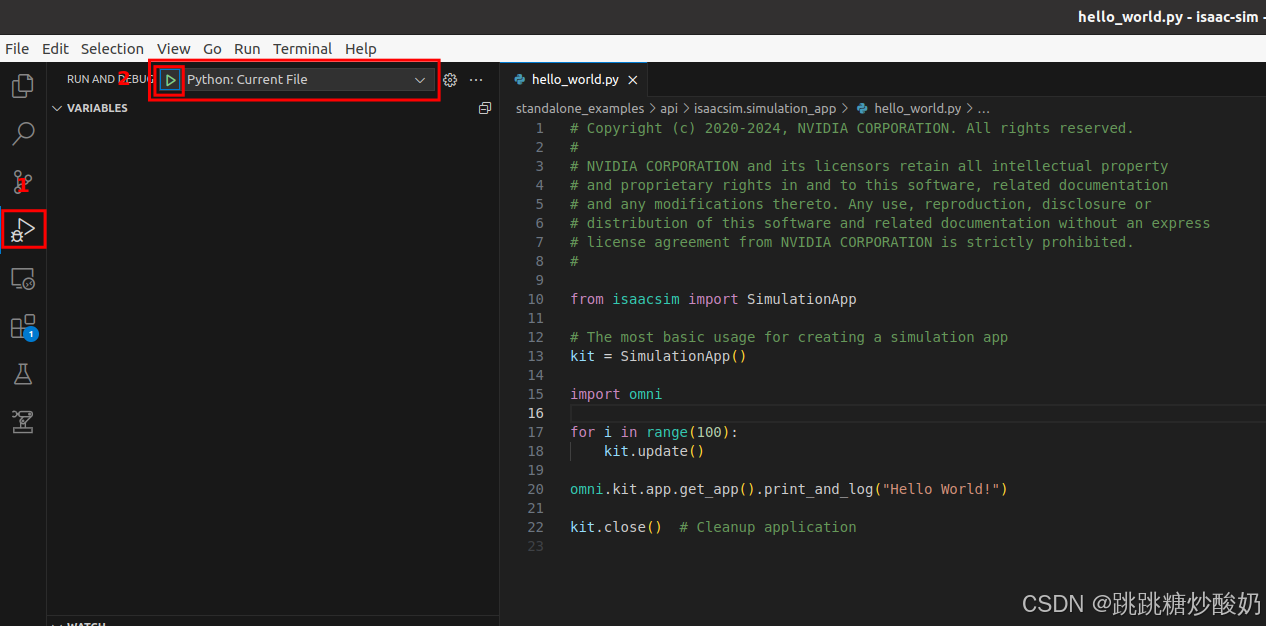Open the Terminal menu
1266x626 pixels.
[x=302, y=48]
